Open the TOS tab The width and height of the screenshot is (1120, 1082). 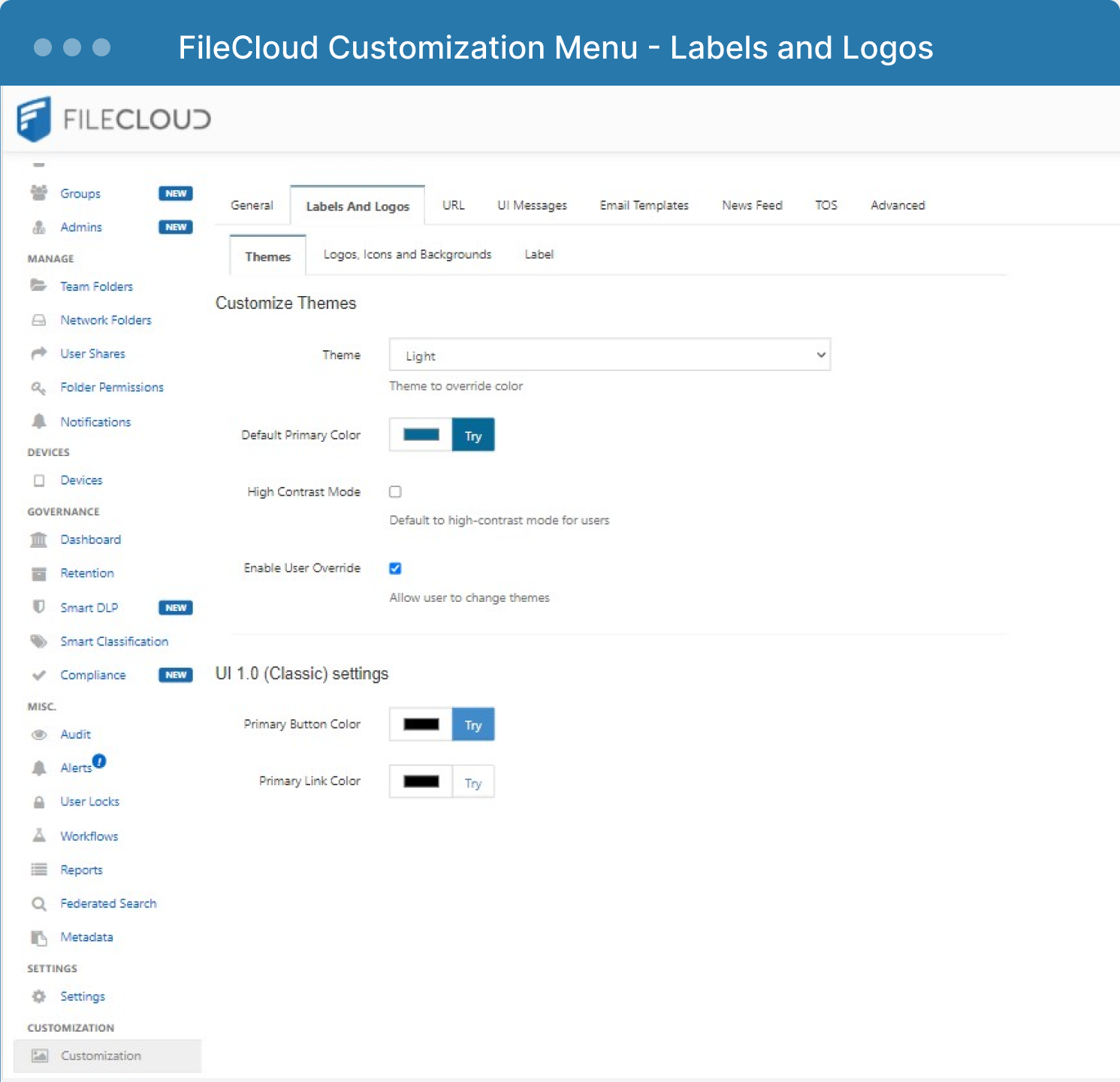[x=826, y=205]
